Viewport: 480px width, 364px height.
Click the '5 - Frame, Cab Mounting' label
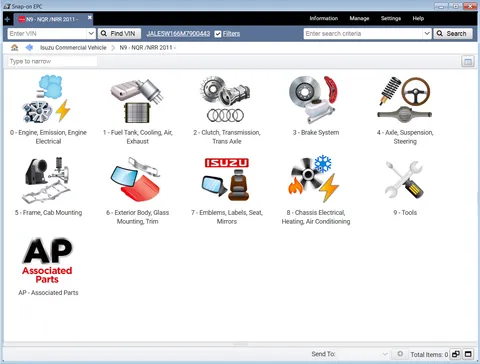[x=48, y=213]
